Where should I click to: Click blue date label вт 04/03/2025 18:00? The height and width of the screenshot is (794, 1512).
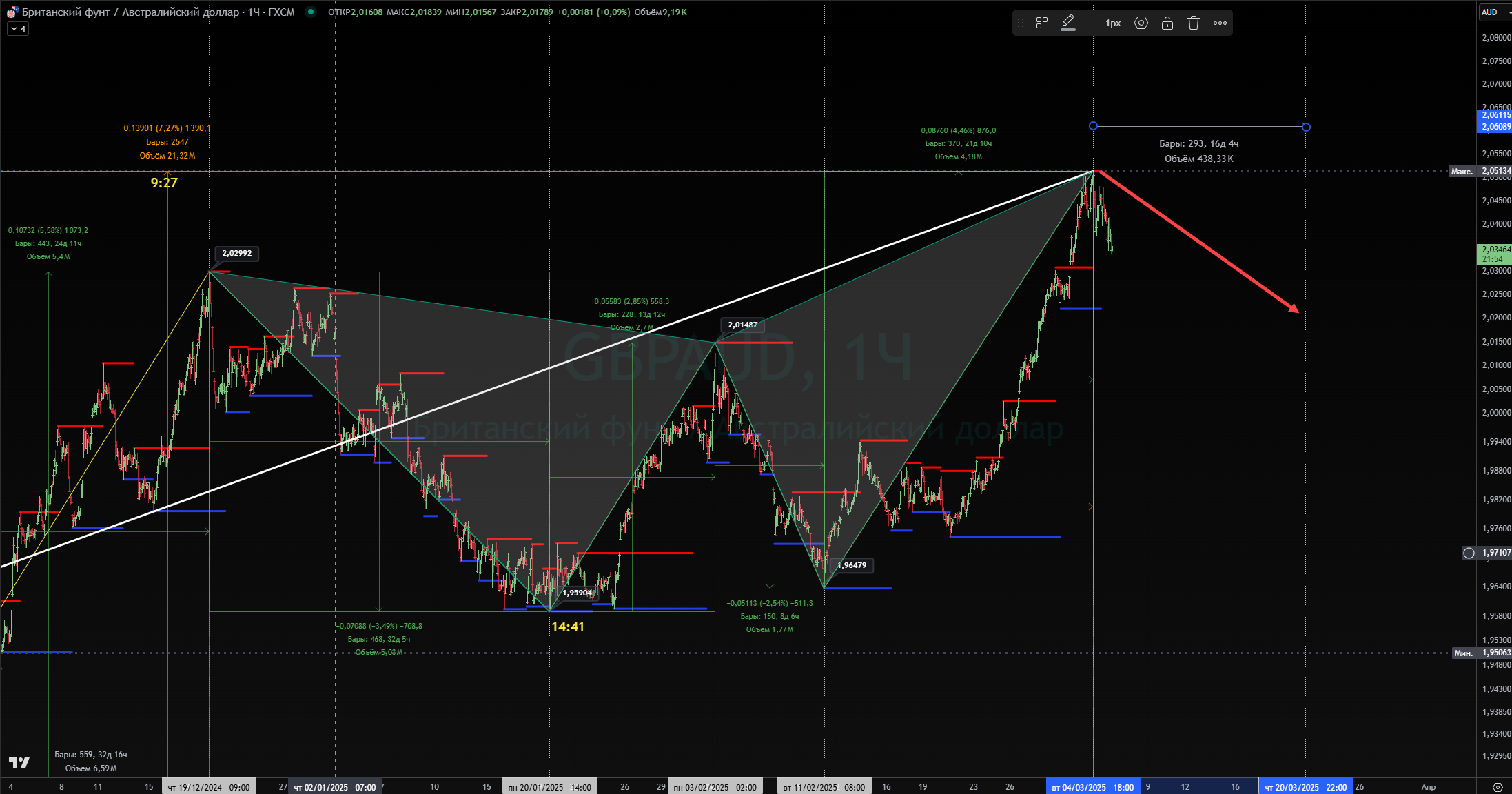point(1092,787)
